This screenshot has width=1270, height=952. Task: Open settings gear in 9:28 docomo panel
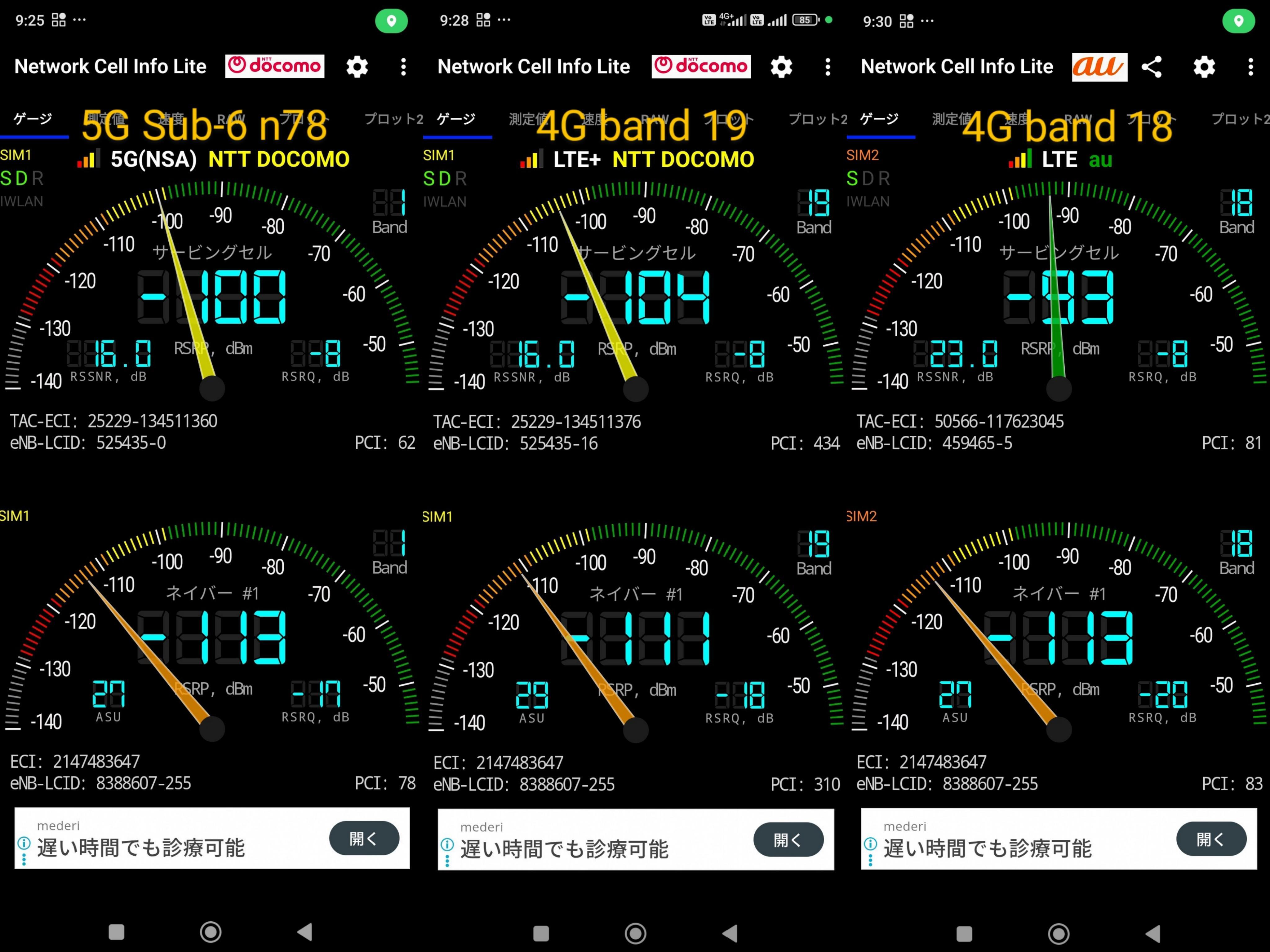coord(781,67)
